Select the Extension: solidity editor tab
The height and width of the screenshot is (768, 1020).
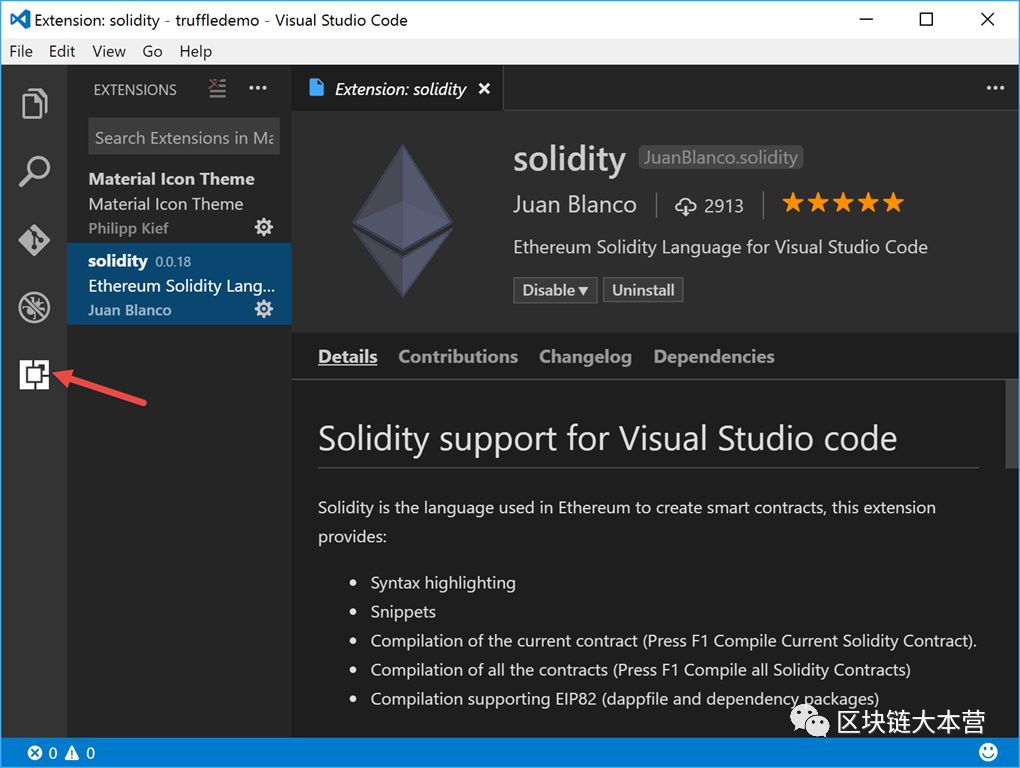click(397, 88)
